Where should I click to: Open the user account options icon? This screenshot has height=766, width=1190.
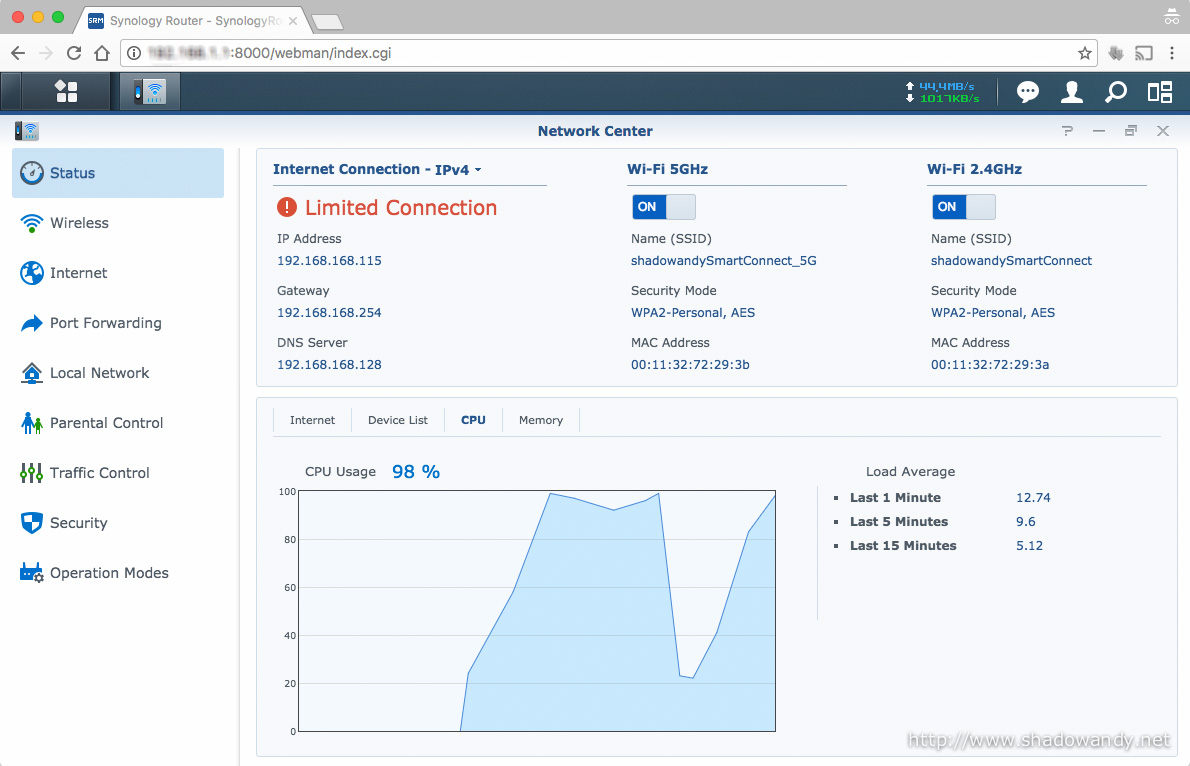tap(1071, 92)
